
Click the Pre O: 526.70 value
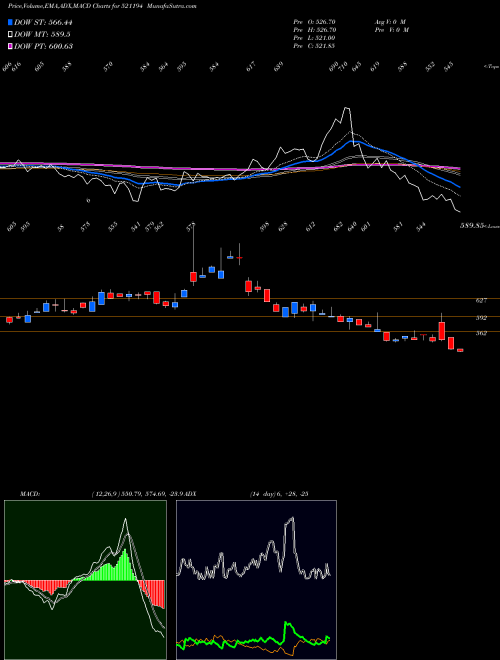click(x=314, y=22)
